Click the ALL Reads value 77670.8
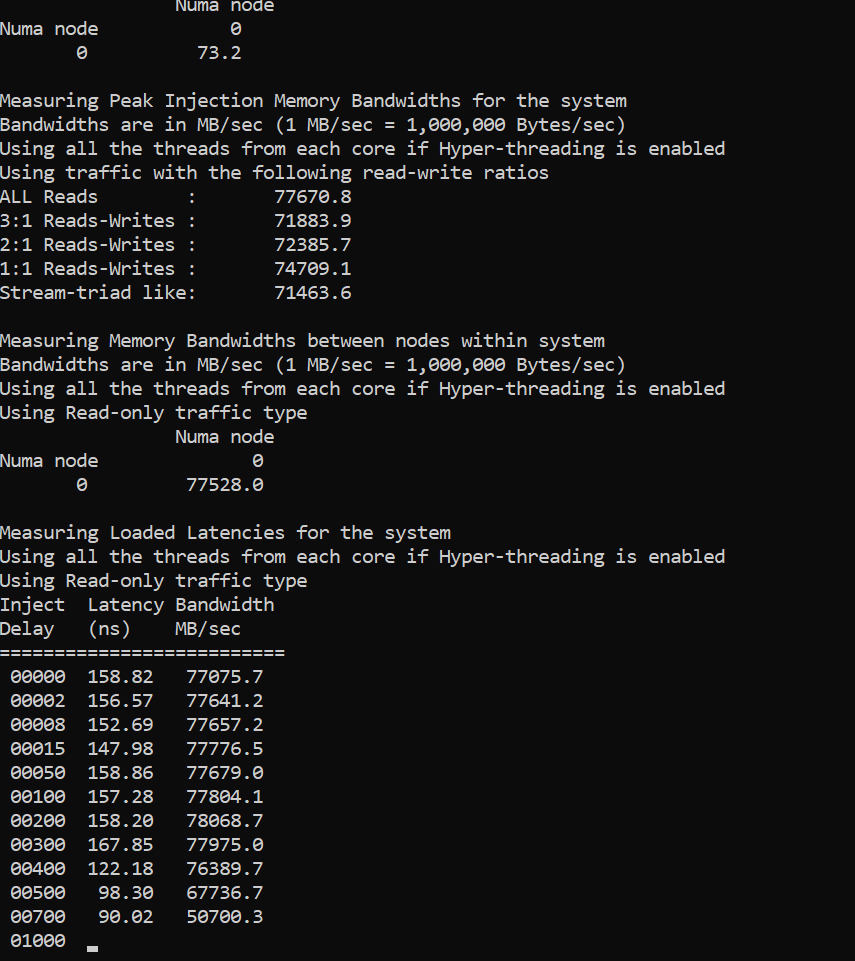This screenshot has height=961, width=855. pyautogui.click(x=313, y=197)
